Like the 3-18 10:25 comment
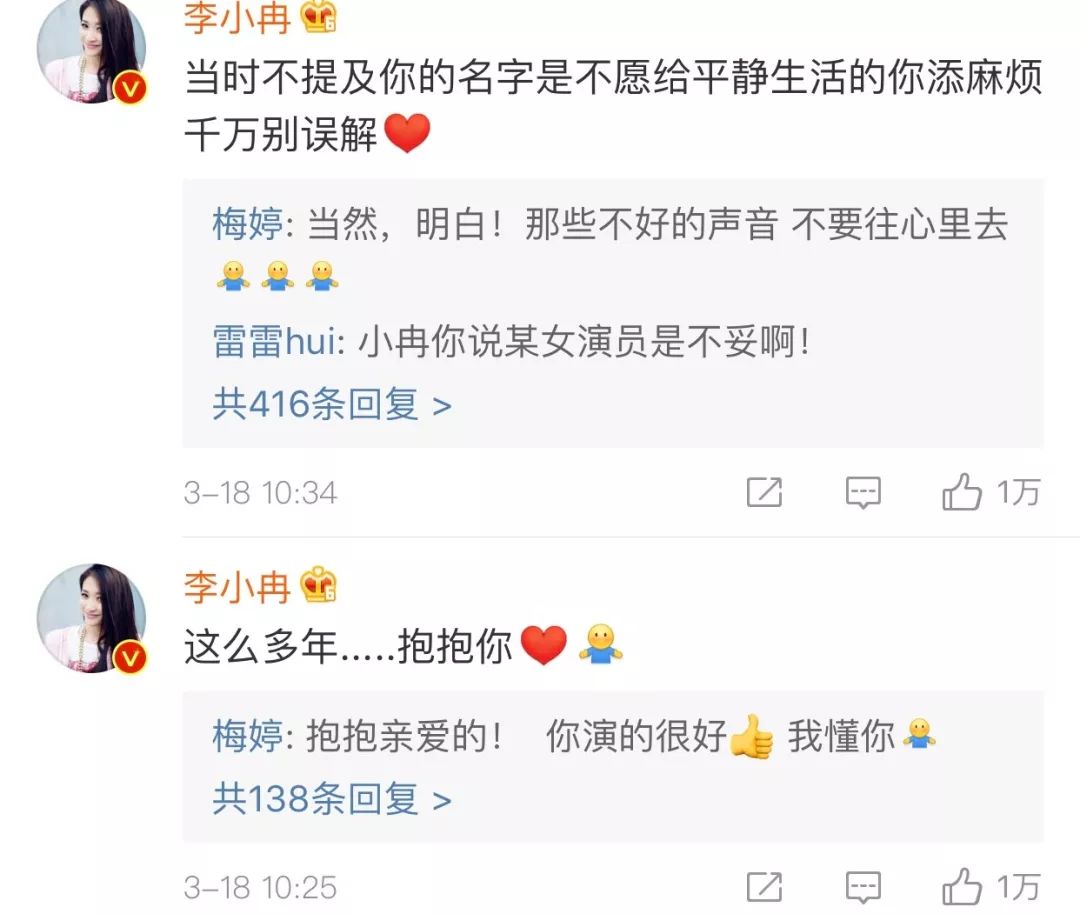Viewport: 1080px width, 914px height. click(x=990, y=886)
